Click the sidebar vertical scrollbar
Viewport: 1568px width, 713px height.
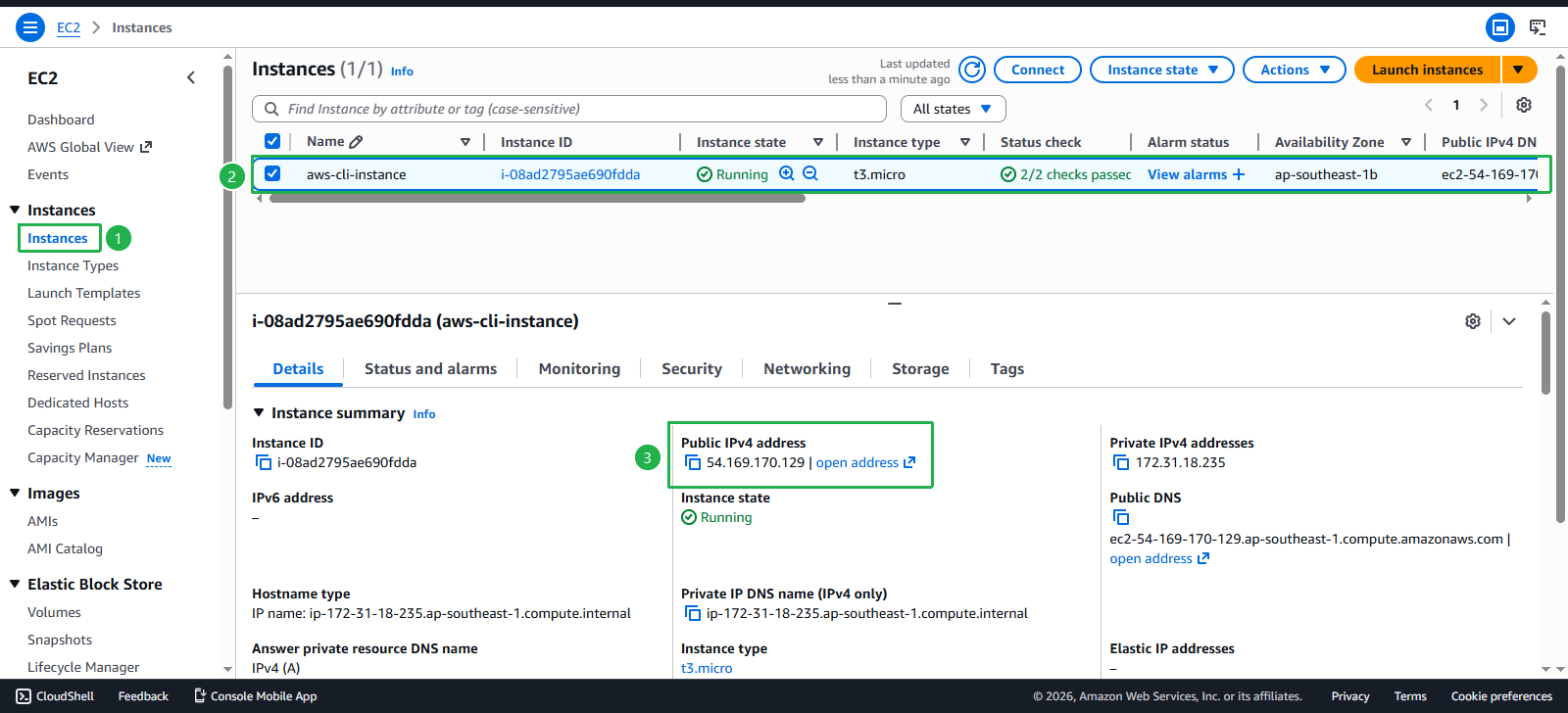pyautogui.click(x=227, y=235)
